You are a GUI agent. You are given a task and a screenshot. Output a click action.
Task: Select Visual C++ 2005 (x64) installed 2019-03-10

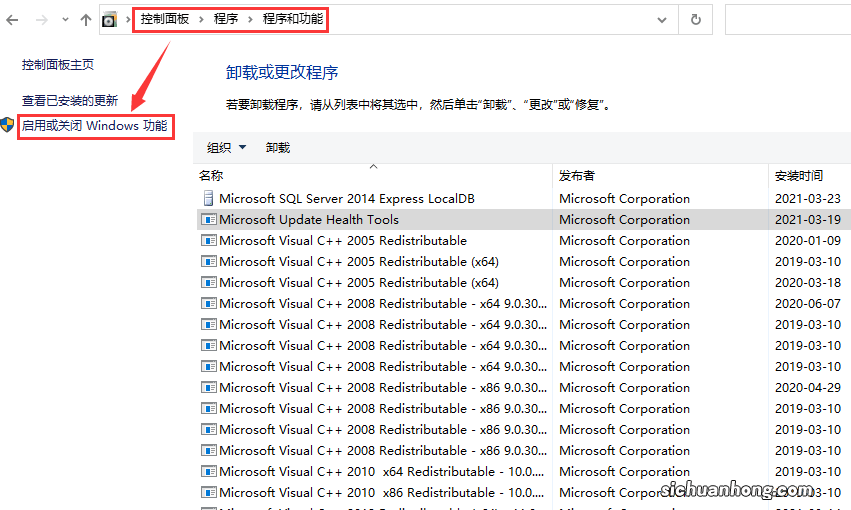click(x=359, y=262)
